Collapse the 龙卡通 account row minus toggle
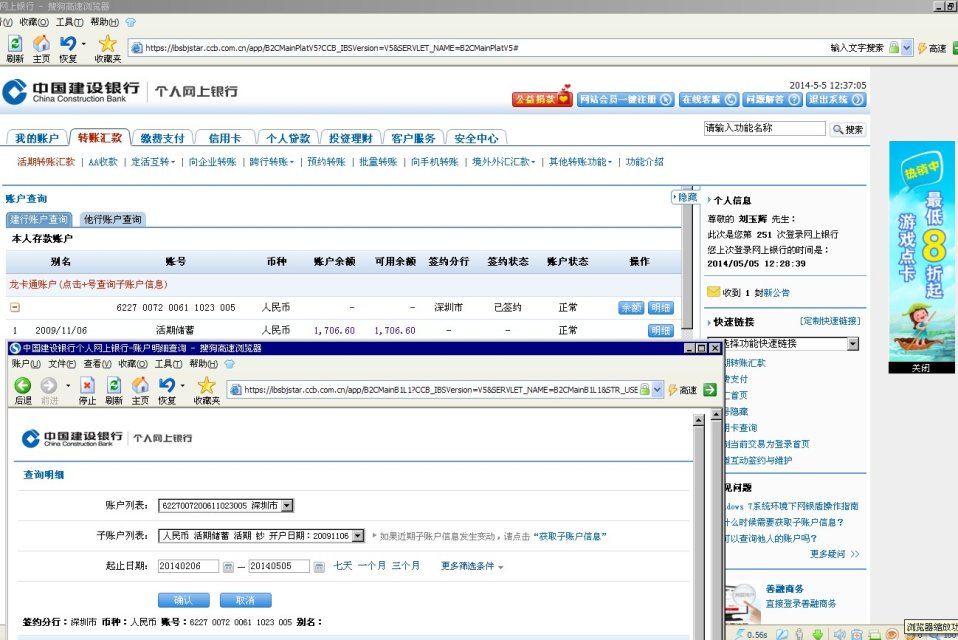958x640 pixels. click(15, 308)
